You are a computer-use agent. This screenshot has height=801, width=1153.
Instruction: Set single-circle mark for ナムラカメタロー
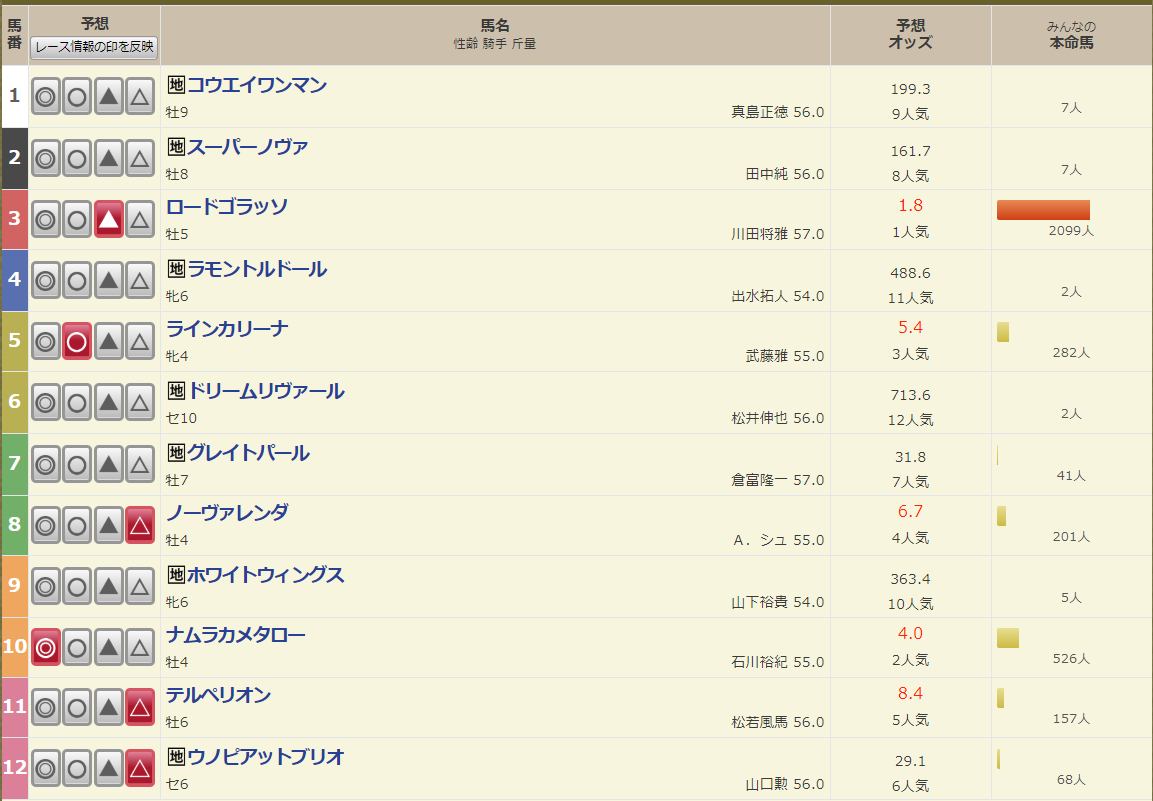pyautogui.click(x=77, y=647)
